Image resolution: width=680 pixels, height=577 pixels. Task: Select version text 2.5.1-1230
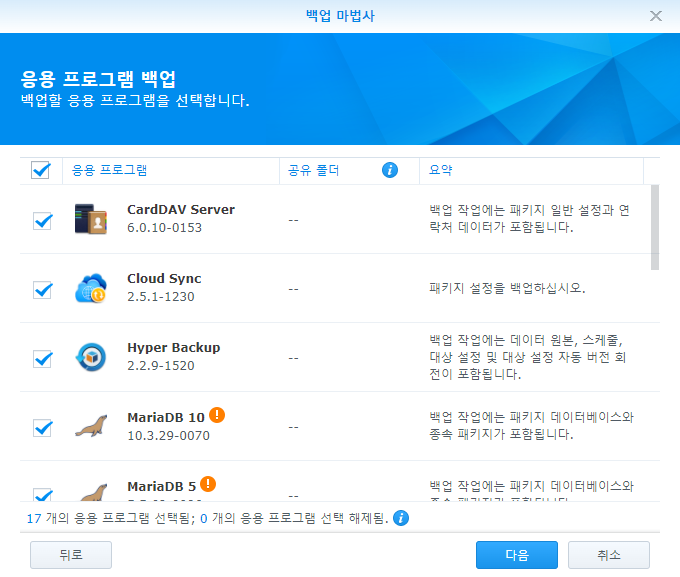click(161, 297)
